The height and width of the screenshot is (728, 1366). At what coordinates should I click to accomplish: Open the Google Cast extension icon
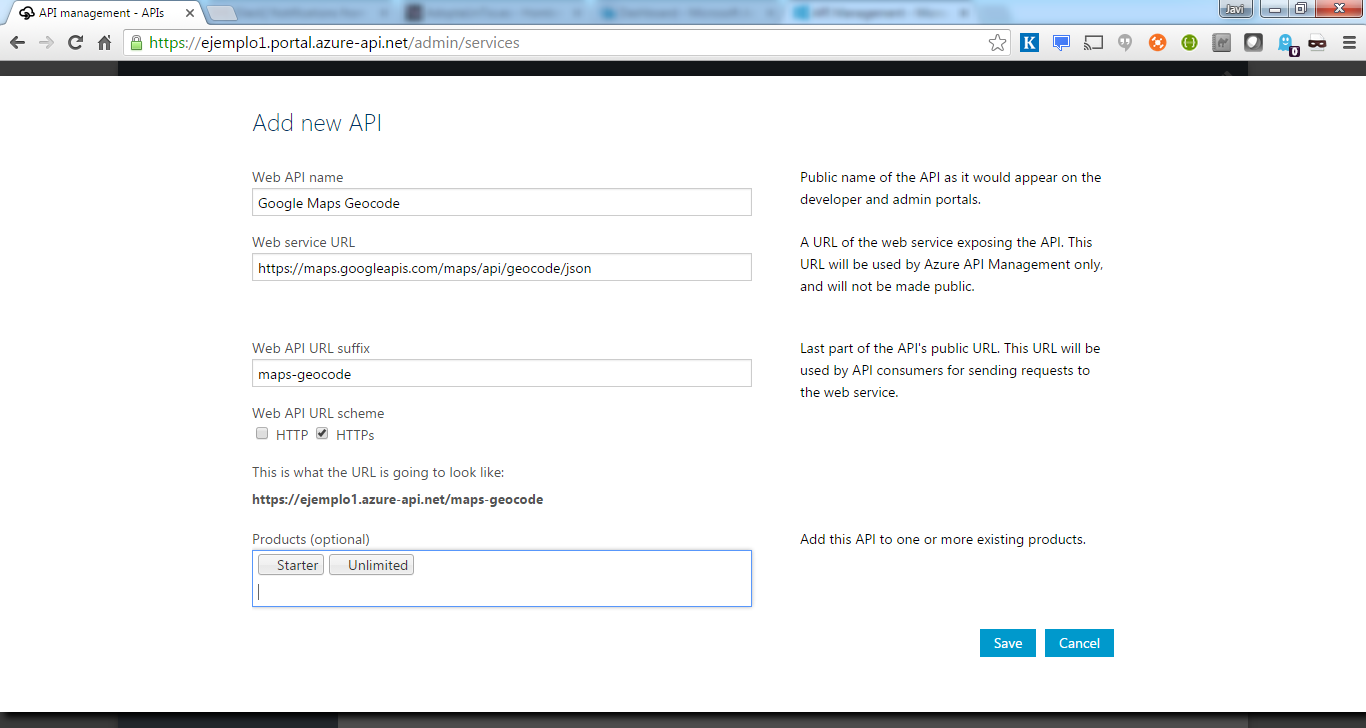1093,42
